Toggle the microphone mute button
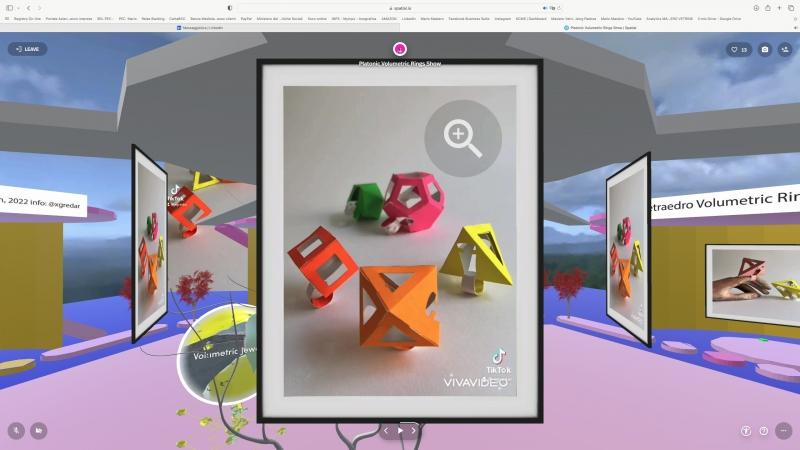Image resolution: width=800 pixels, height=450 pixels. pyautogui.click(x=16, y=430)
